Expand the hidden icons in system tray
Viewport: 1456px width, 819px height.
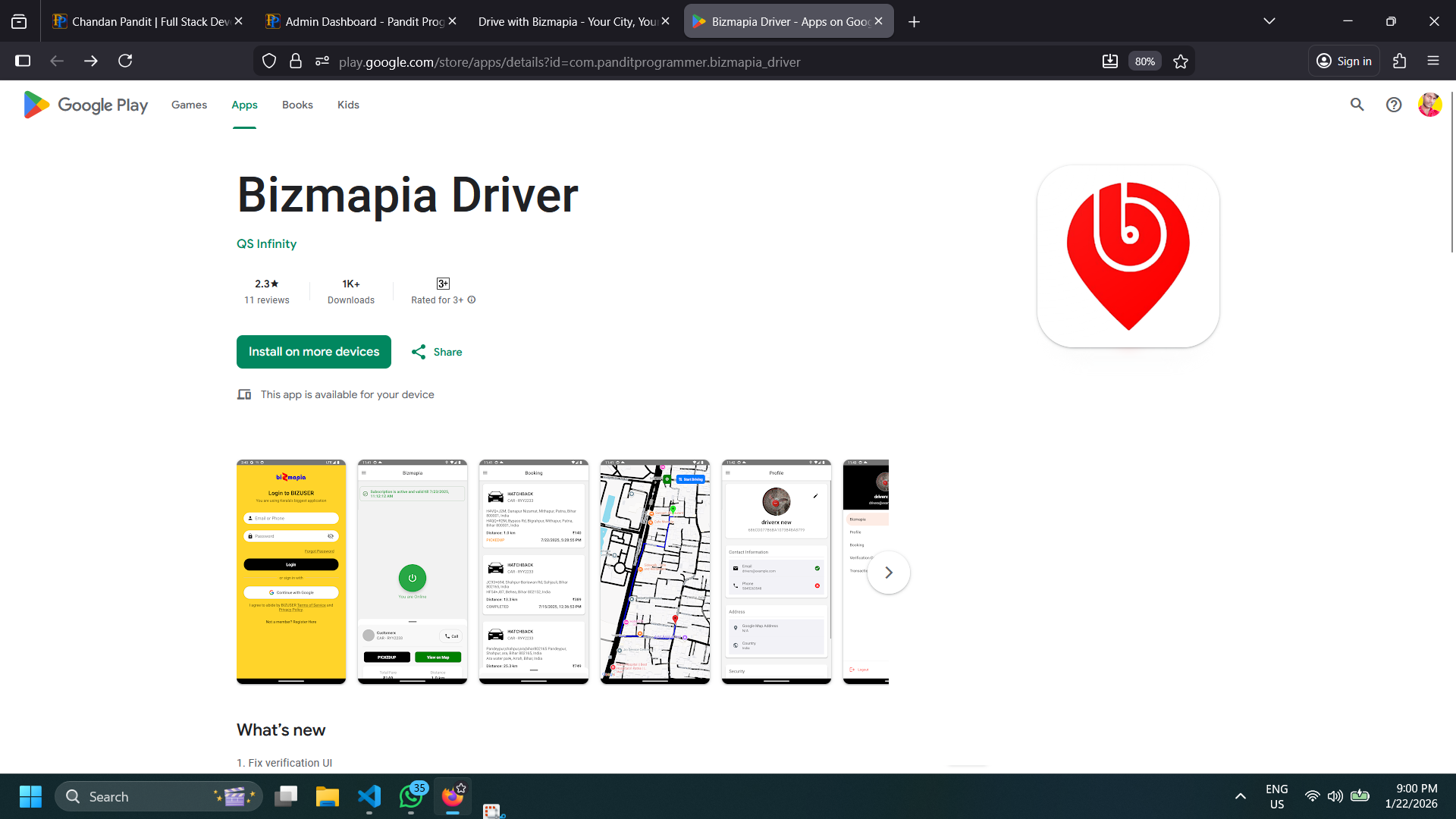(x=1241, y=796)
